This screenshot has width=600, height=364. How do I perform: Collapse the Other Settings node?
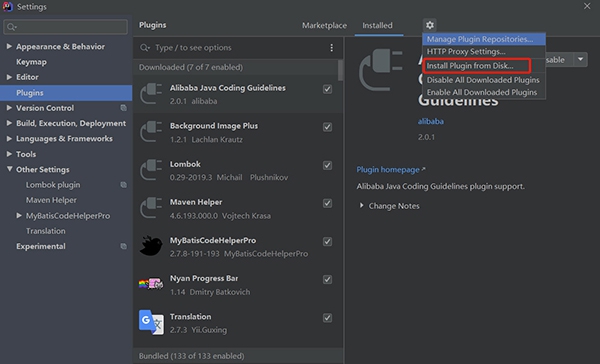click(x=9, y=169)
